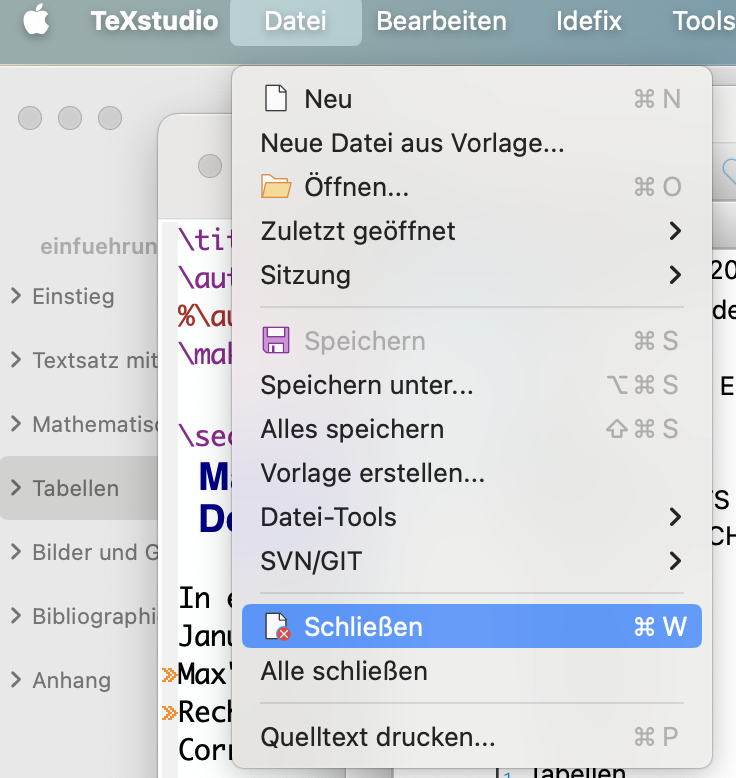The width and height of the screenshot is (736, 778).
Task: Choose Neue Datei aus Vorlage
Action: point(412,143)
